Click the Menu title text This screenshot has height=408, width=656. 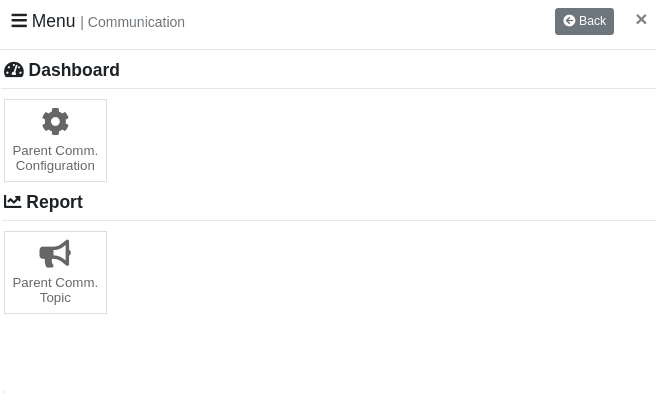(54, 21)
